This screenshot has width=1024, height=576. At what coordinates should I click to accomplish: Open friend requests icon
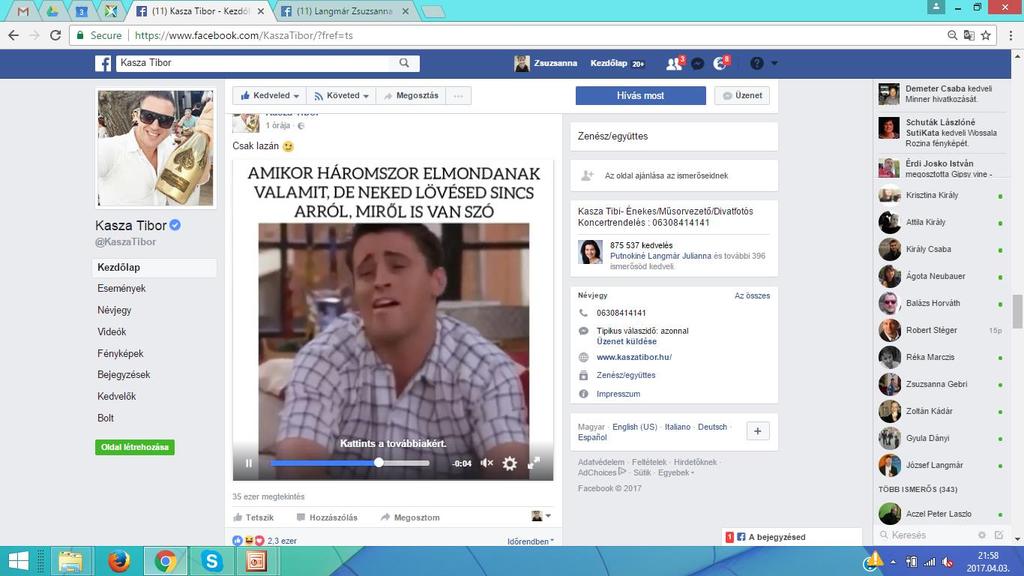point(673,63)
